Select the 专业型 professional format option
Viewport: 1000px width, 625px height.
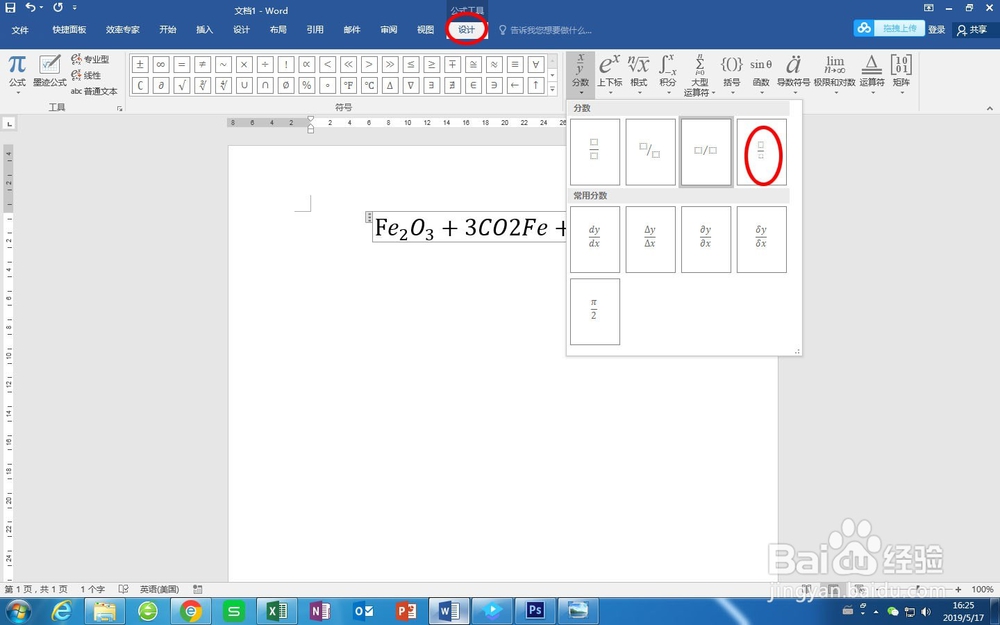click(x=90, y=59)
